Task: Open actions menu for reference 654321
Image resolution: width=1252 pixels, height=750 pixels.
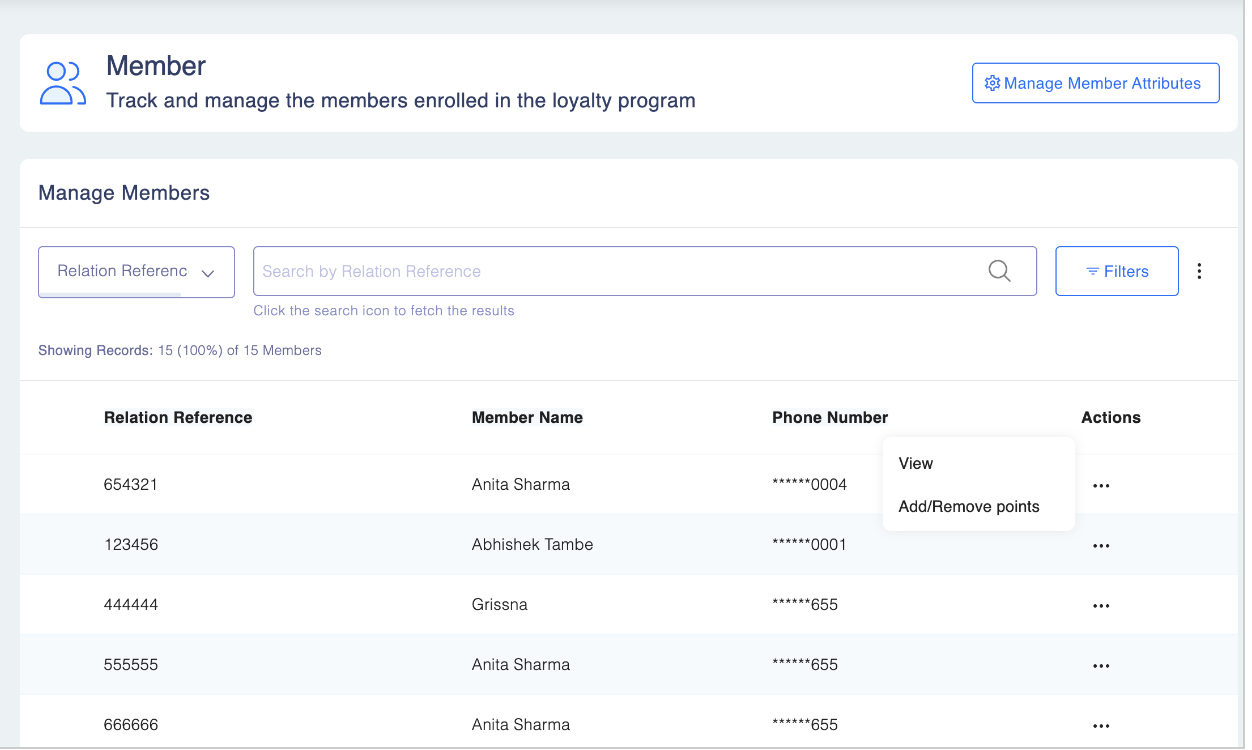Action: (x=1101, y=486)
